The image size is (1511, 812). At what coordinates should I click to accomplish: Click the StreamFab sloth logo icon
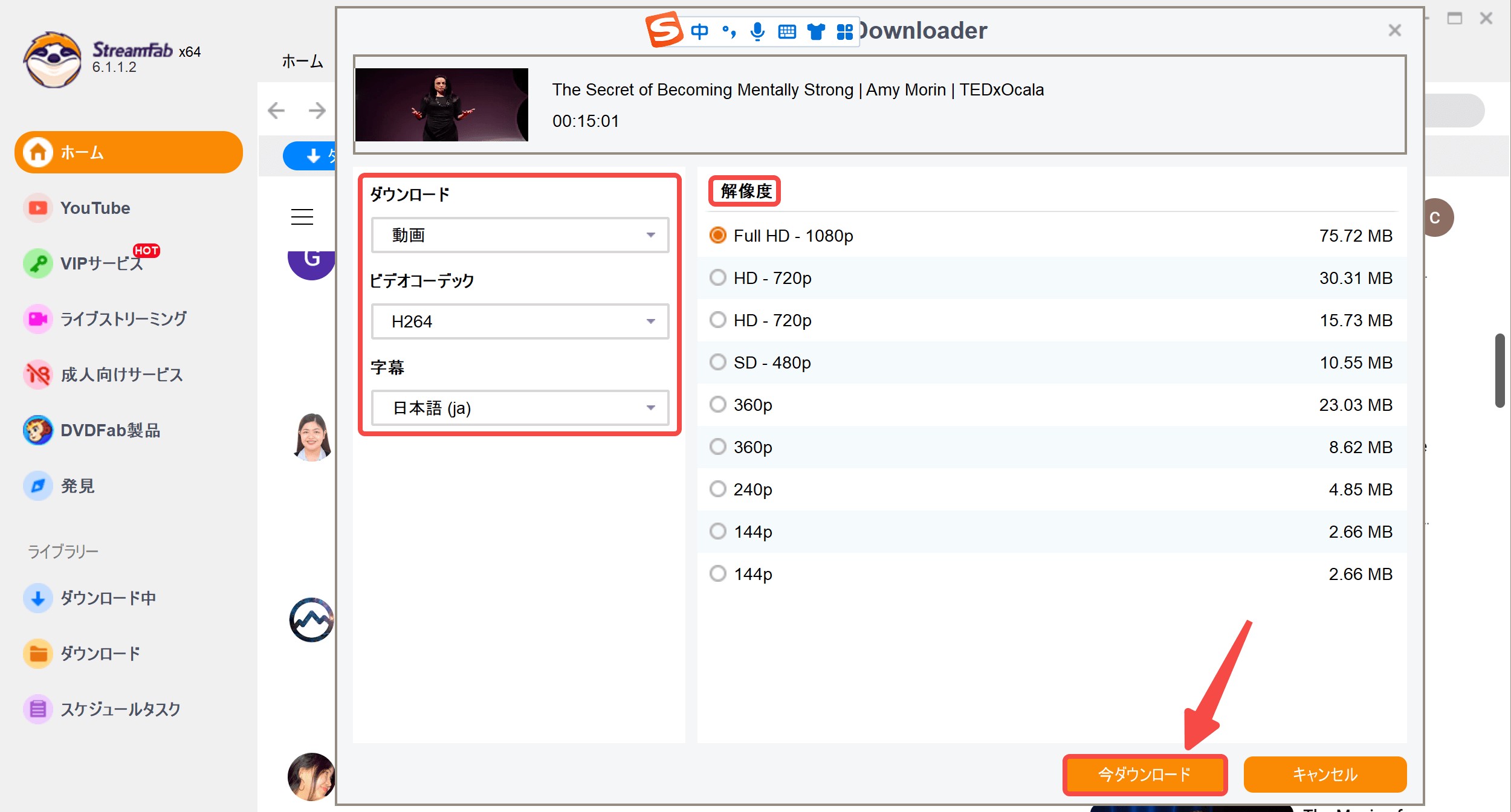[53, 59]
